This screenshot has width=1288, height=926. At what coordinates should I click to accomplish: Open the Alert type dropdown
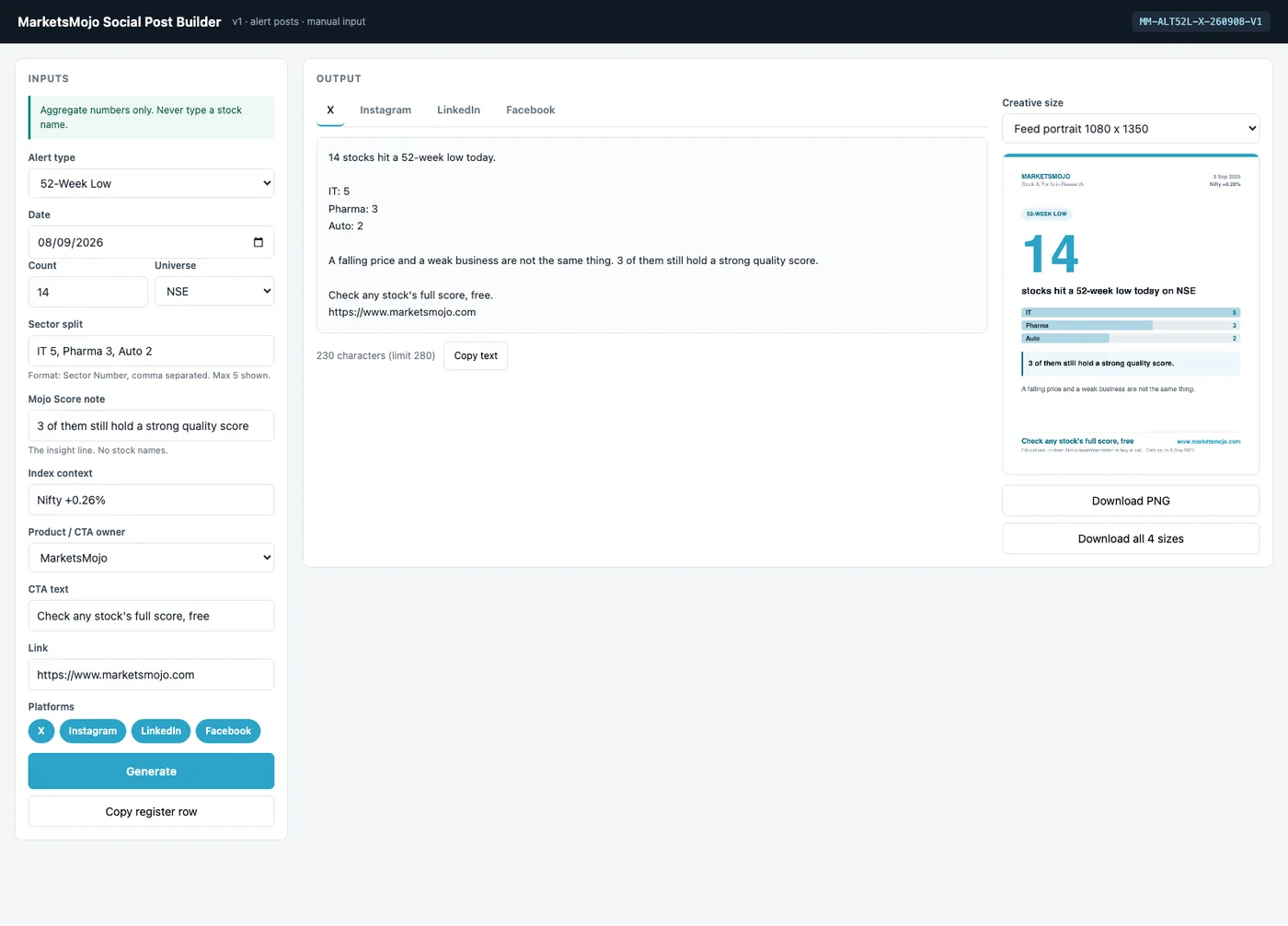tap(151, 183)
